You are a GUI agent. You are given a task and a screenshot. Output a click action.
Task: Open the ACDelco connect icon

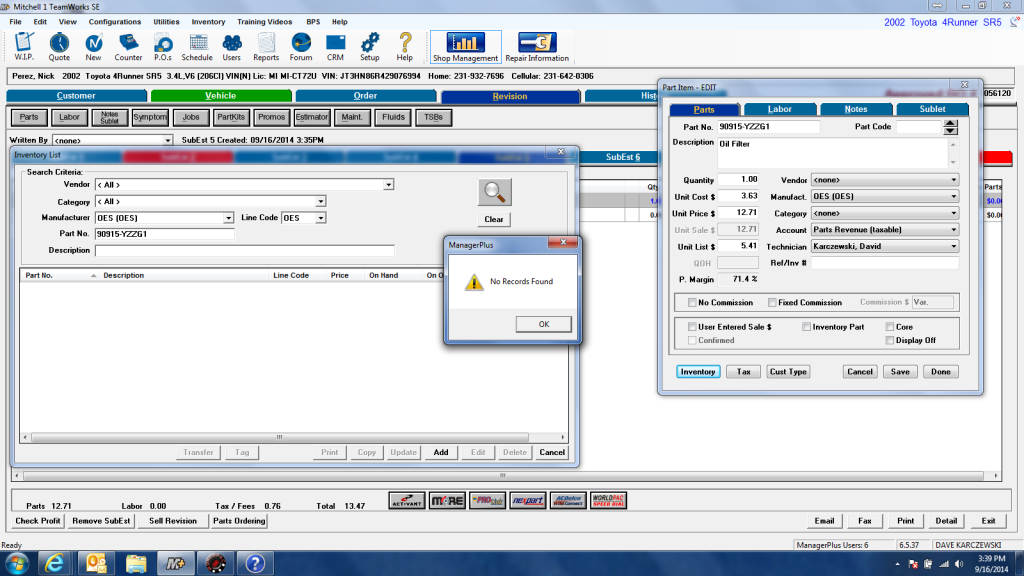[568, 501]
